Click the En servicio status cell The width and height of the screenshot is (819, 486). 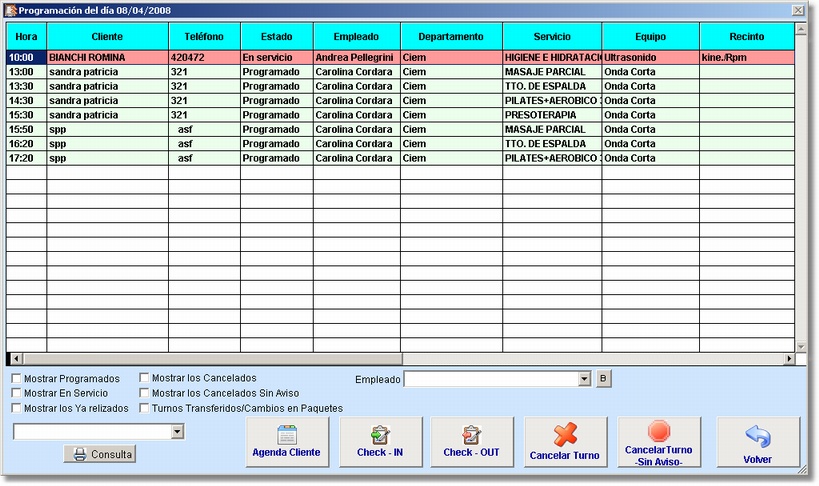point(277,57)
